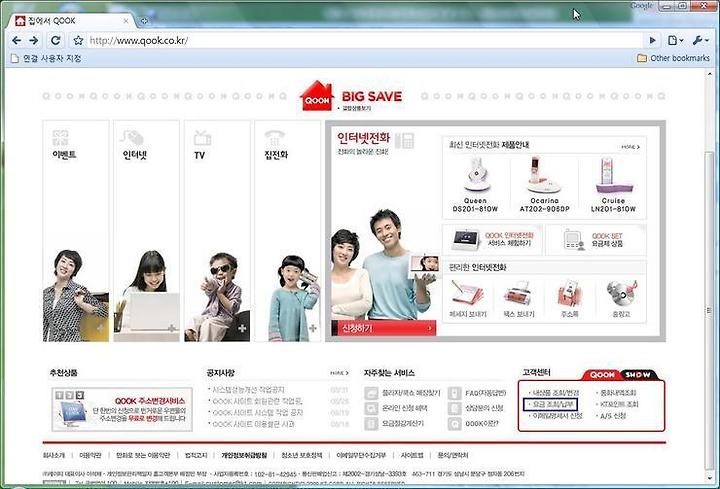Click the A/S 신청 link
Screen dimensions: 720x489
point(613,416)
